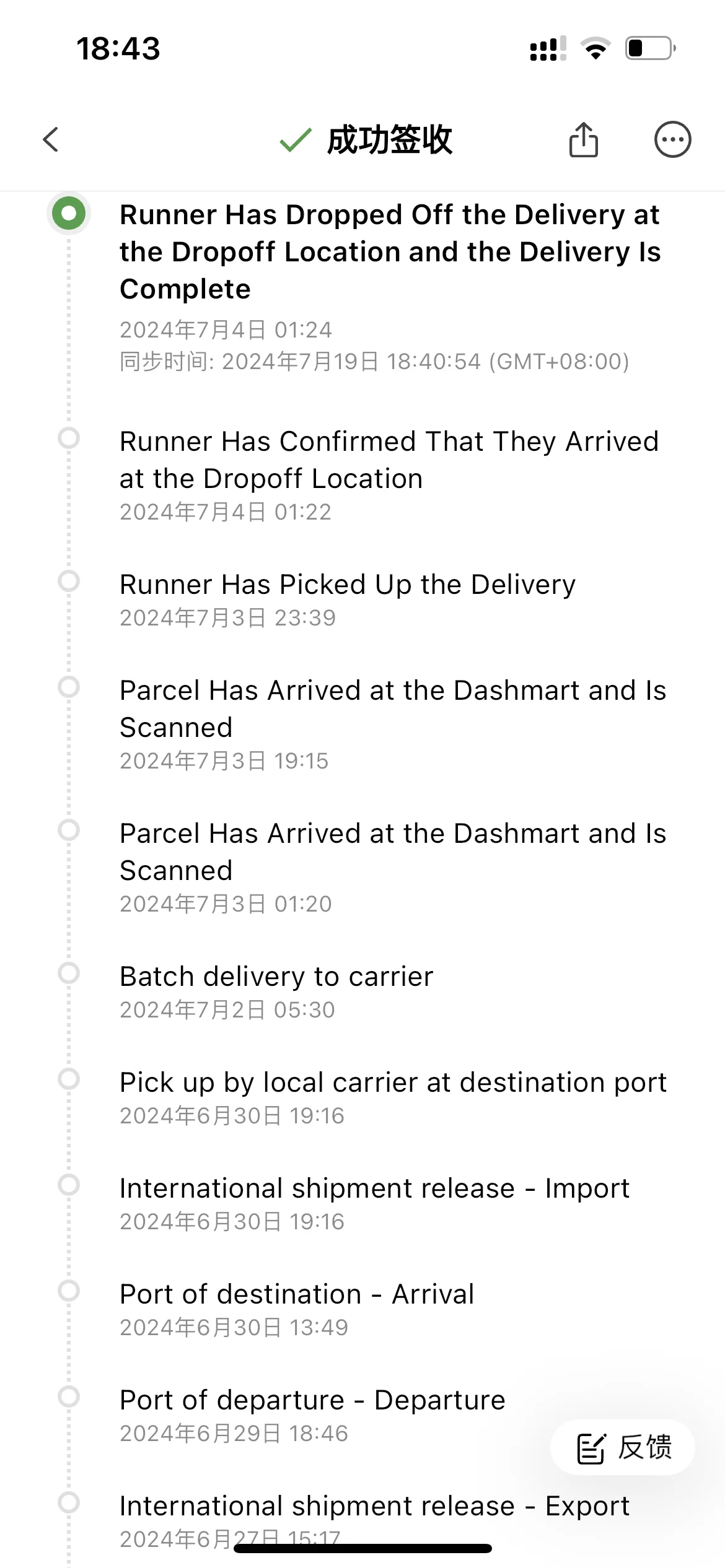
Task: Tap timeline marker for 'Batch delivery to carrier'
Action: tap(69, 973)
